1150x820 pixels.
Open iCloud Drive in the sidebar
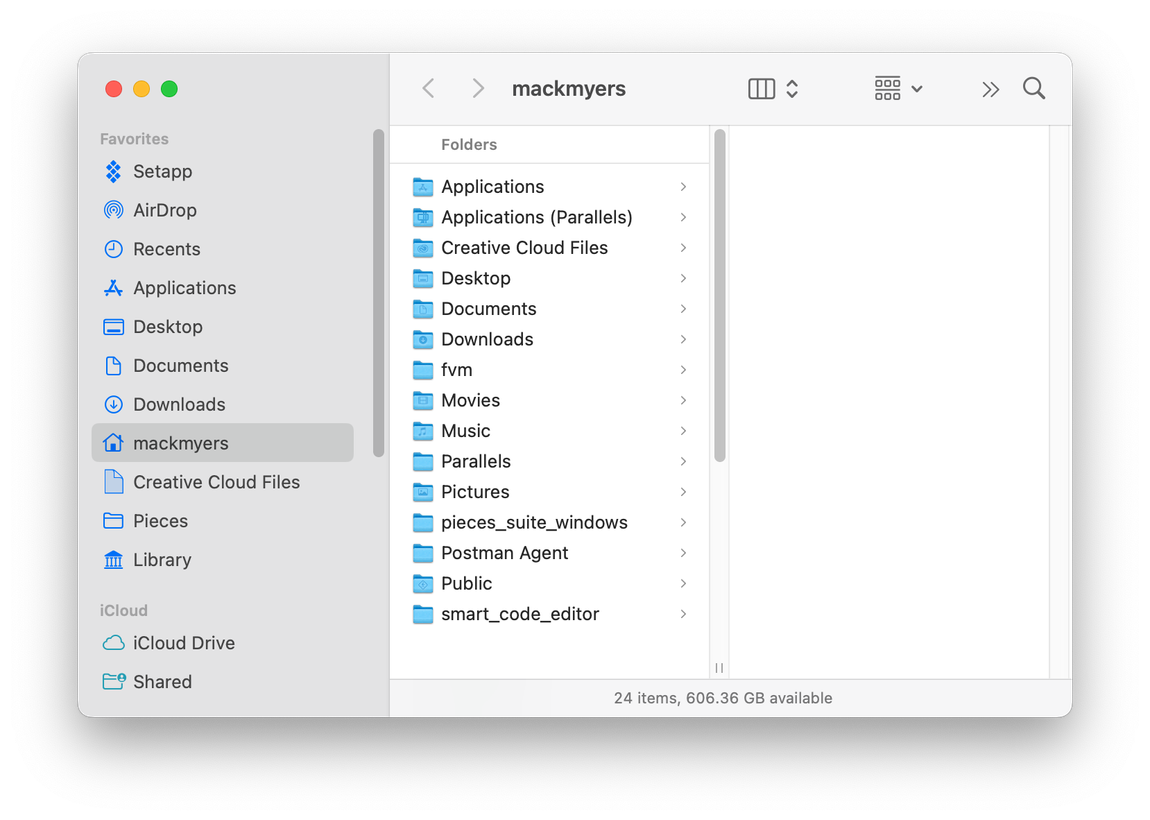click(183, 643)
